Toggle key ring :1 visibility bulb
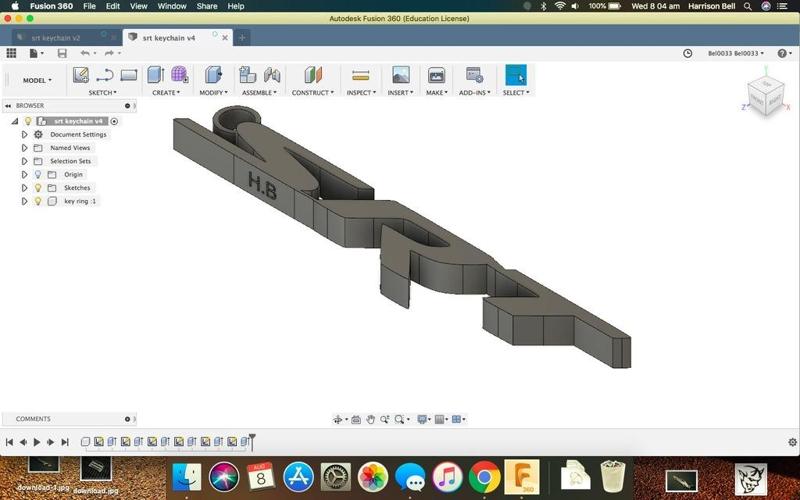Image resolution: width=800 pixels, height=500 pixels. click(x=38, y=201)
